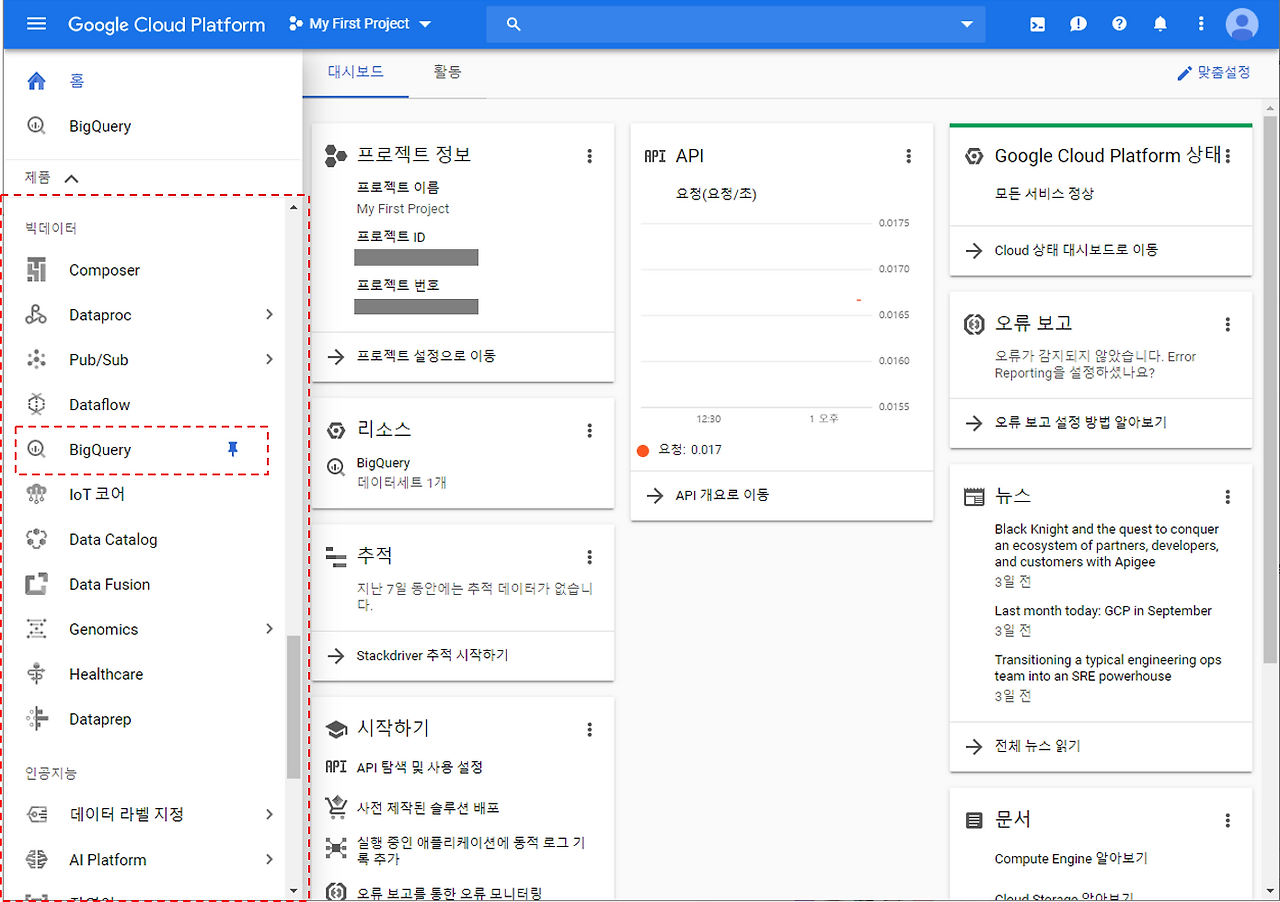Open the help question mark icon
The width and height of the screenshot is (1280, 902).
point(1119,24)
